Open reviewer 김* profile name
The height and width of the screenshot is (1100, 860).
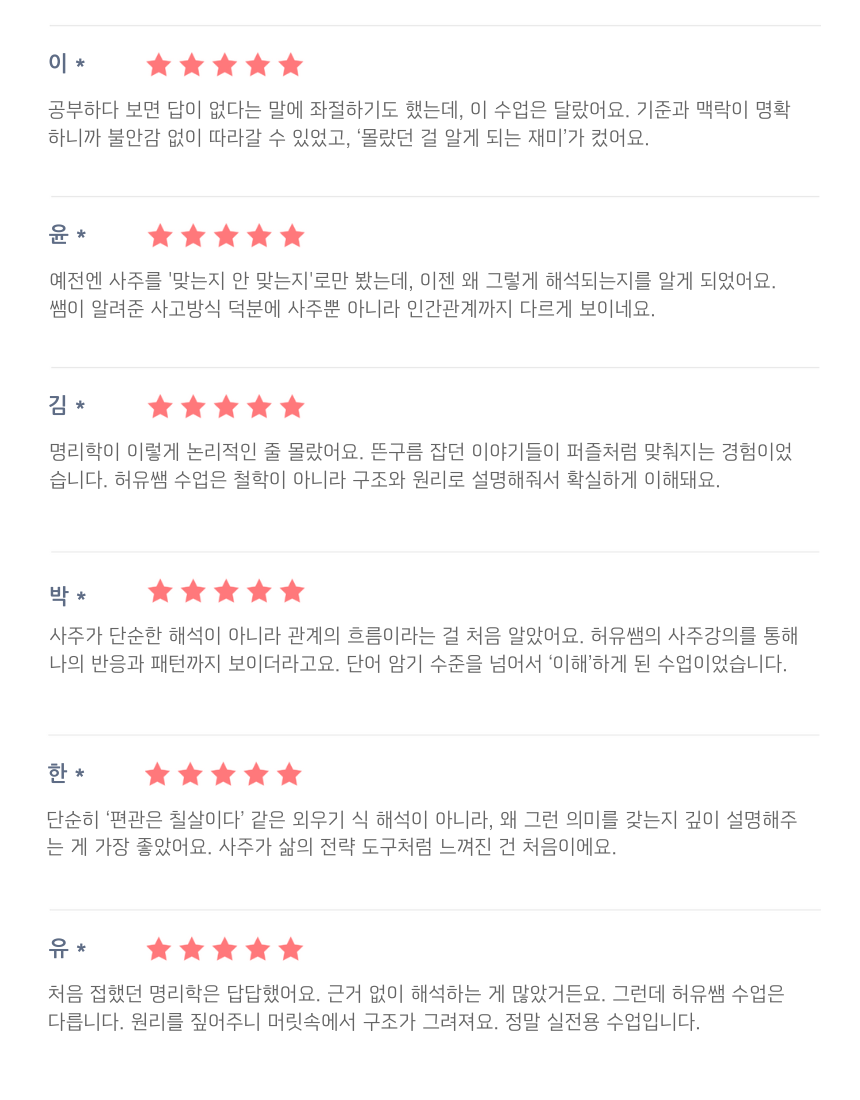click(67, 405)
